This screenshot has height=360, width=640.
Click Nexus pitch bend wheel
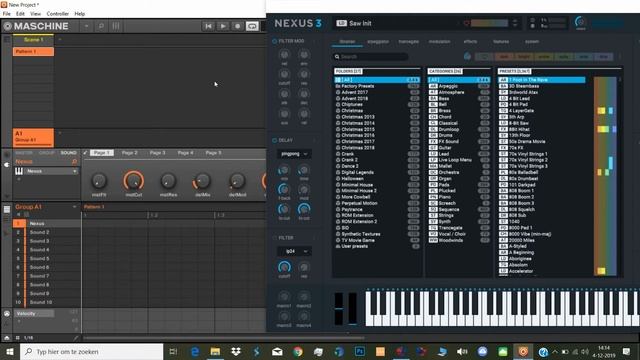pos(339,309)
